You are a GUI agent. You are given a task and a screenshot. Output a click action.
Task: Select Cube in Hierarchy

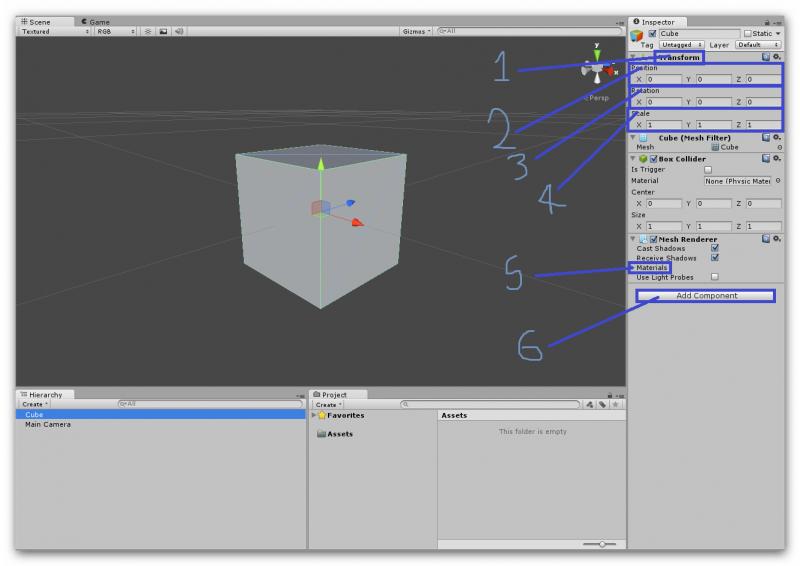pos(161,415)
